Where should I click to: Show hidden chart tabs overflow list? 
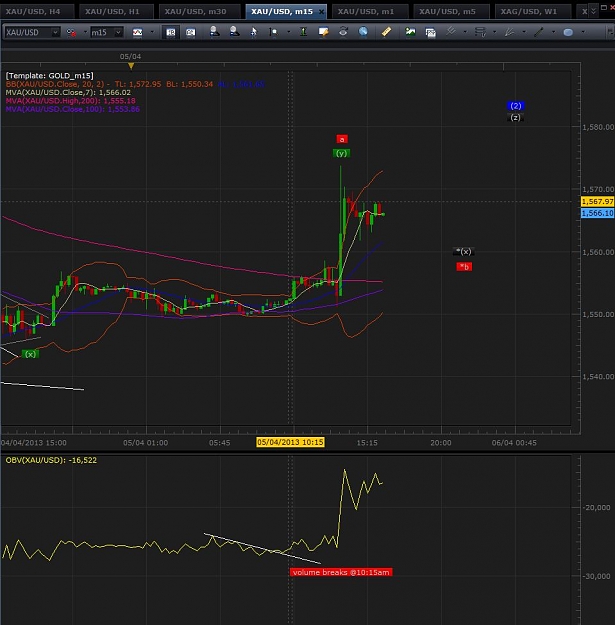(x=593, y=11)
